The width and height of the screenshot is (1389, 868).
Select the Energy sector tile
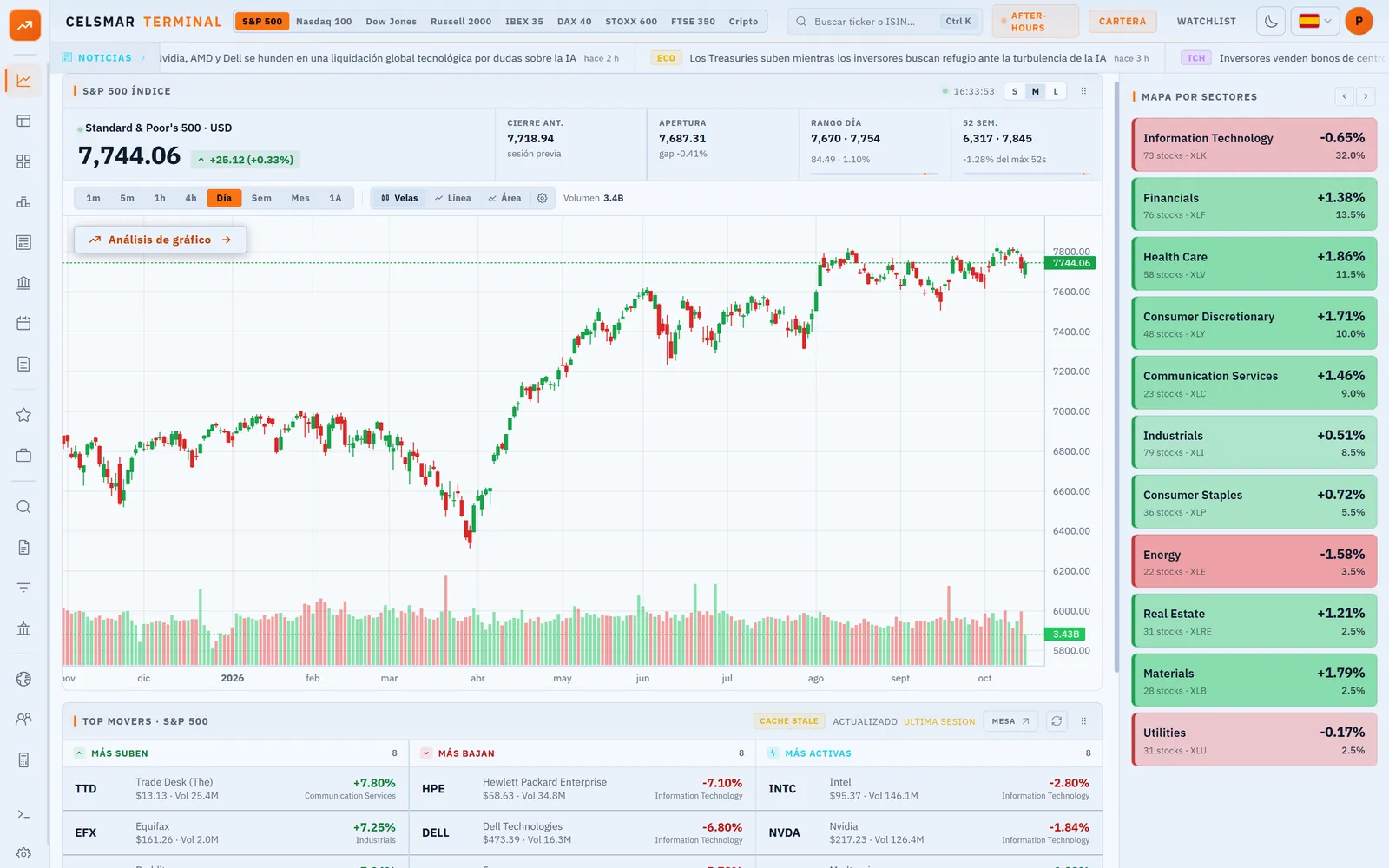coord(1254,562)
